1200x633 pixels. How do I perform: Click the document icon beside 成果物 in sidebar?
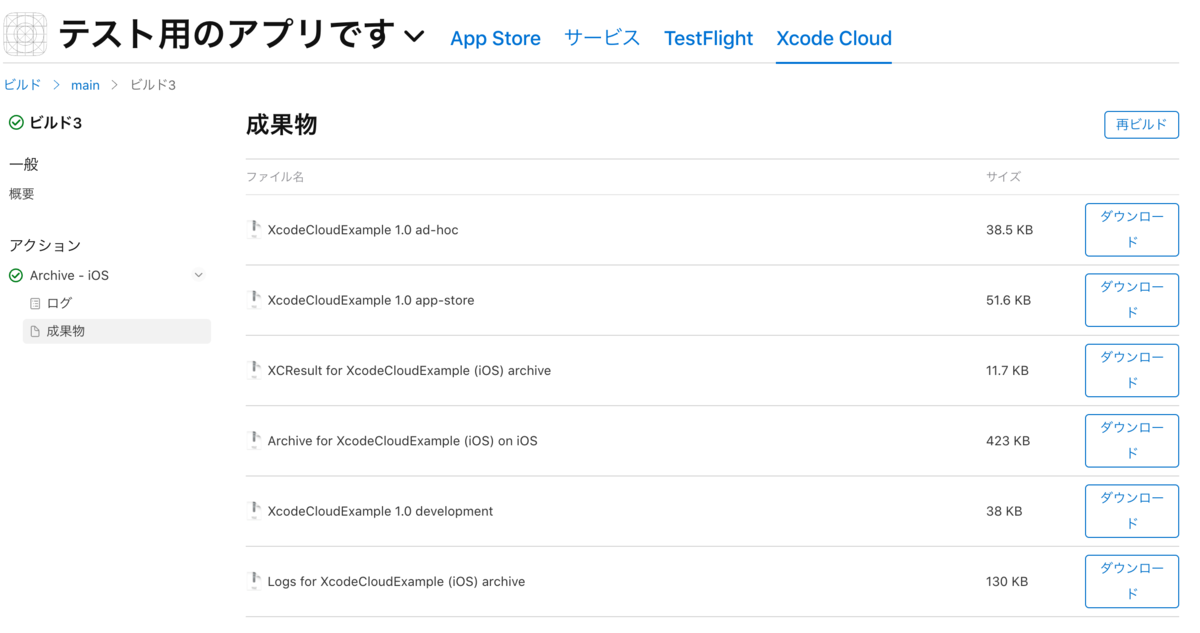tap(37, 331)
